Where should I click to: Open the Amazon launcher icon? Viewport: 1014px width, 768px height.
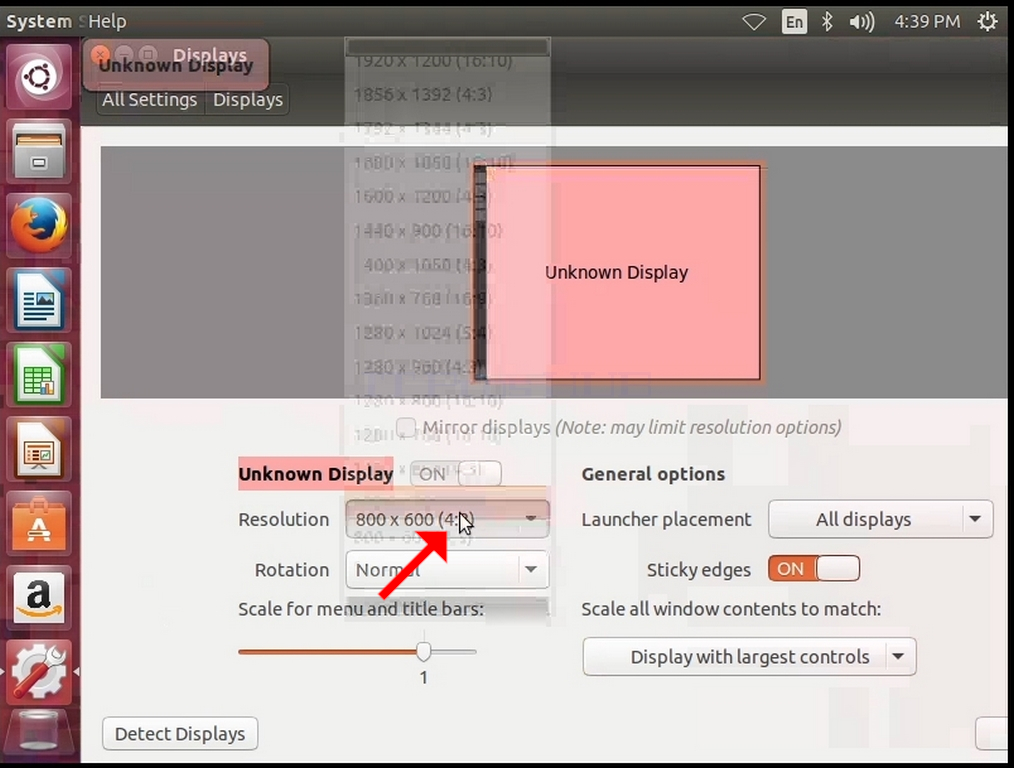click(39, 598)
